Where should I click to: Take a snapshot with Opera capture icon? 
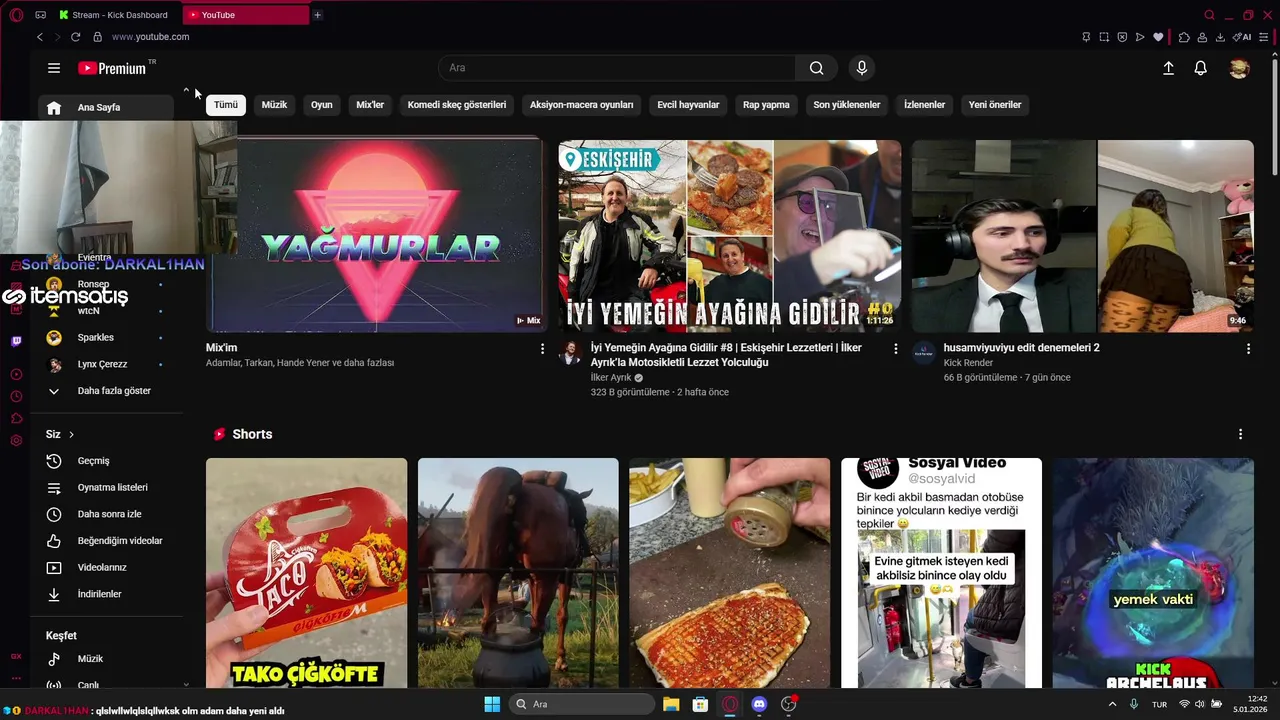point(1104,37)
